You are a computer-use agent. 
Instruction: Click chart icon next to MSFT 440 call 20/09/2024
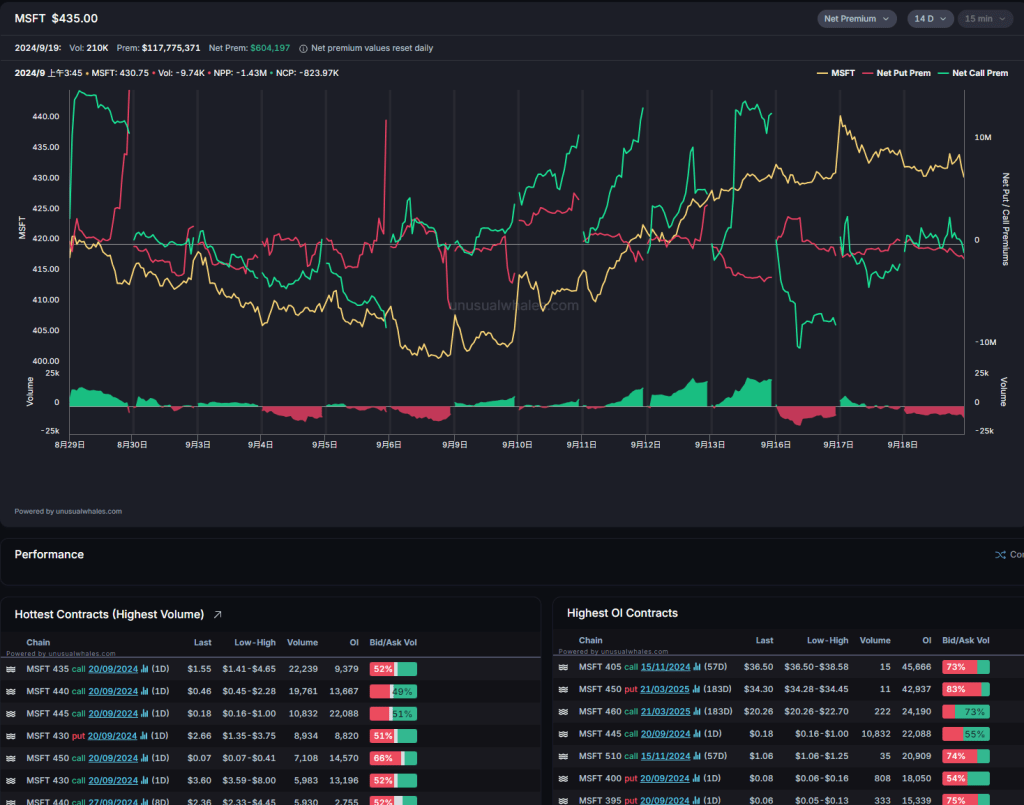(x=144, y=691)
